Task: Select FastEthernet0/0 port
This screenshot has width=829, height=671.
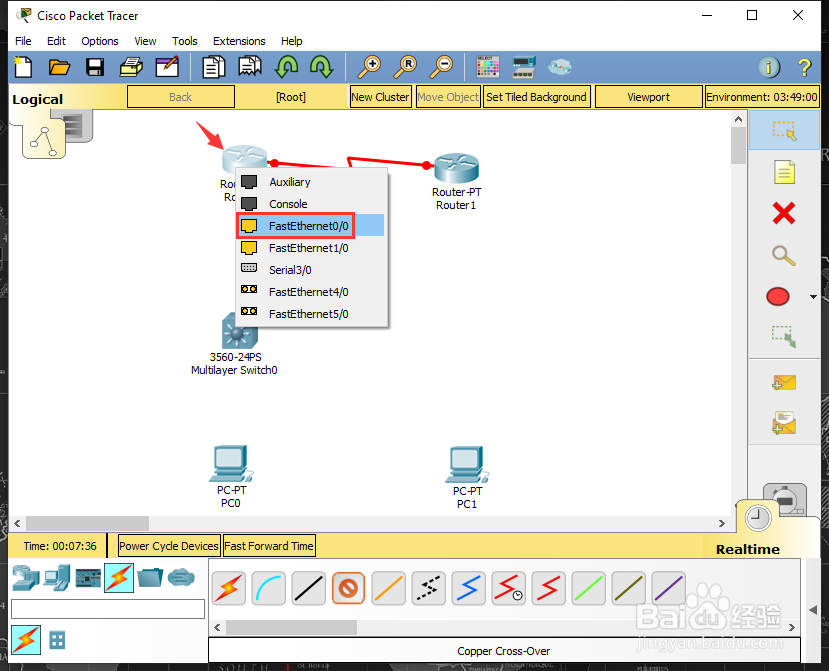Action: pos(311,226)
